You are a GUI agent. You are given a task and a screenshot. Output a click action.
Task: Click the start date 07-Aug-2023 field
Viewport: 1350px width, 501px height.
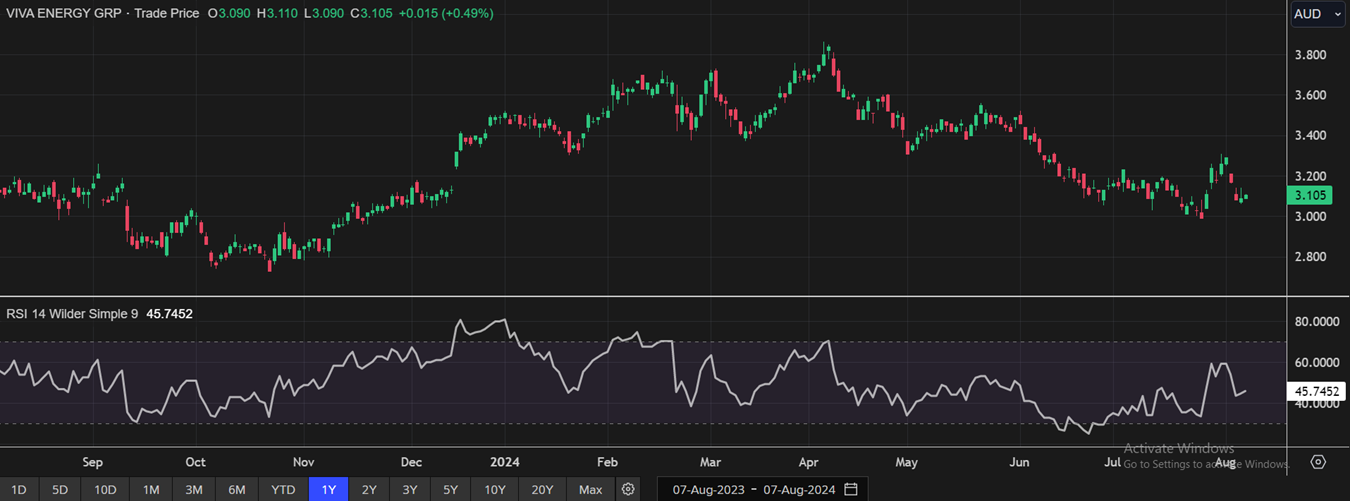click(707, 489)
